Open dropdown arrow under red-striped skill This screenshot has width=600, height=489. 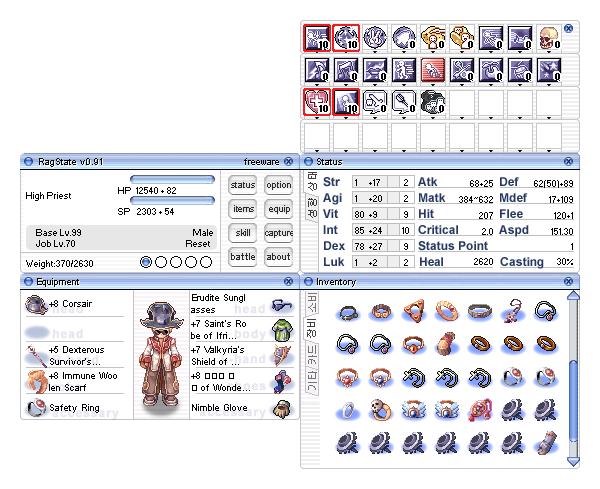tap(433, 85)
